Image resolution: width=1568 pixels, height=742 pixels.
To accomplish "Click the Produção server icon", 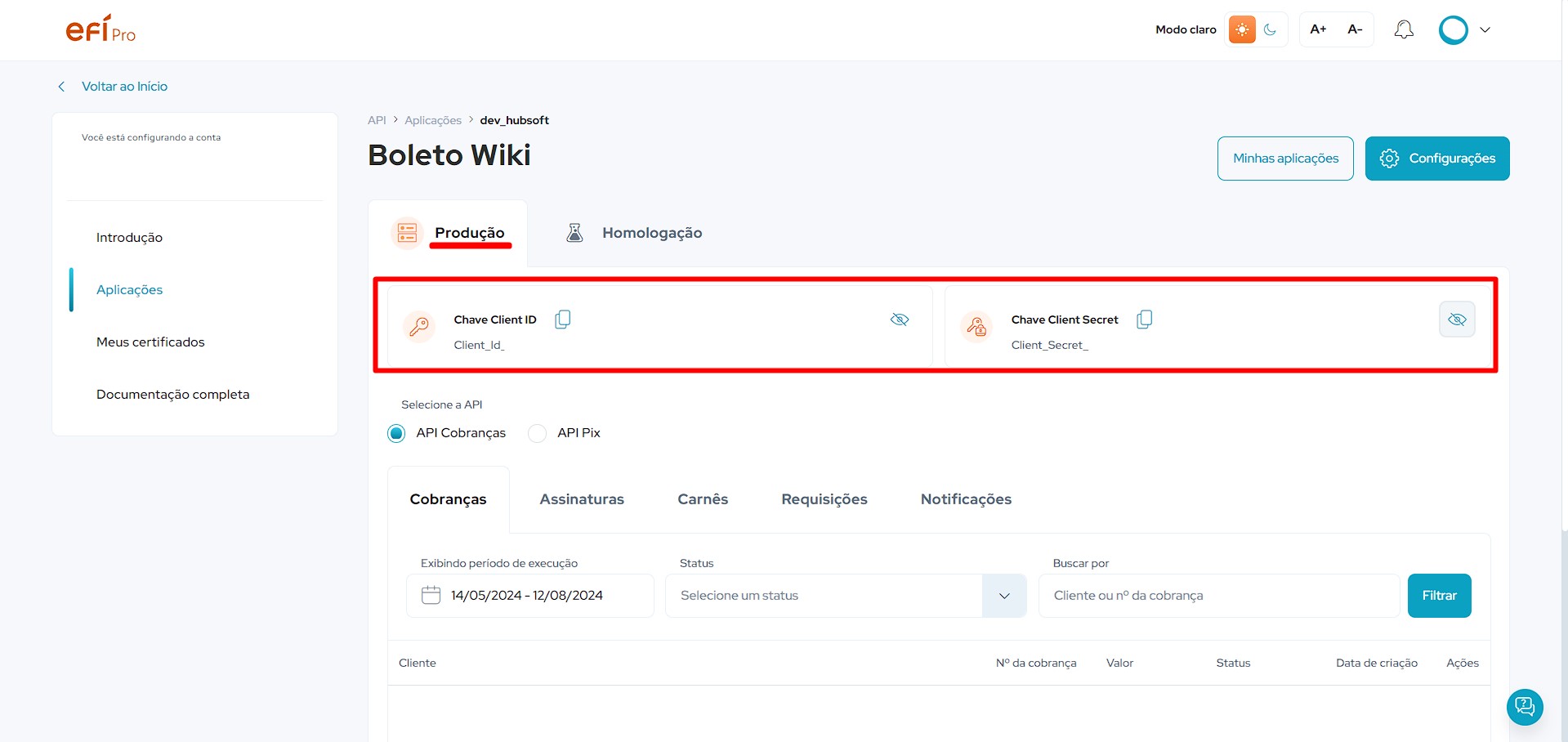I will coord(407,233).
